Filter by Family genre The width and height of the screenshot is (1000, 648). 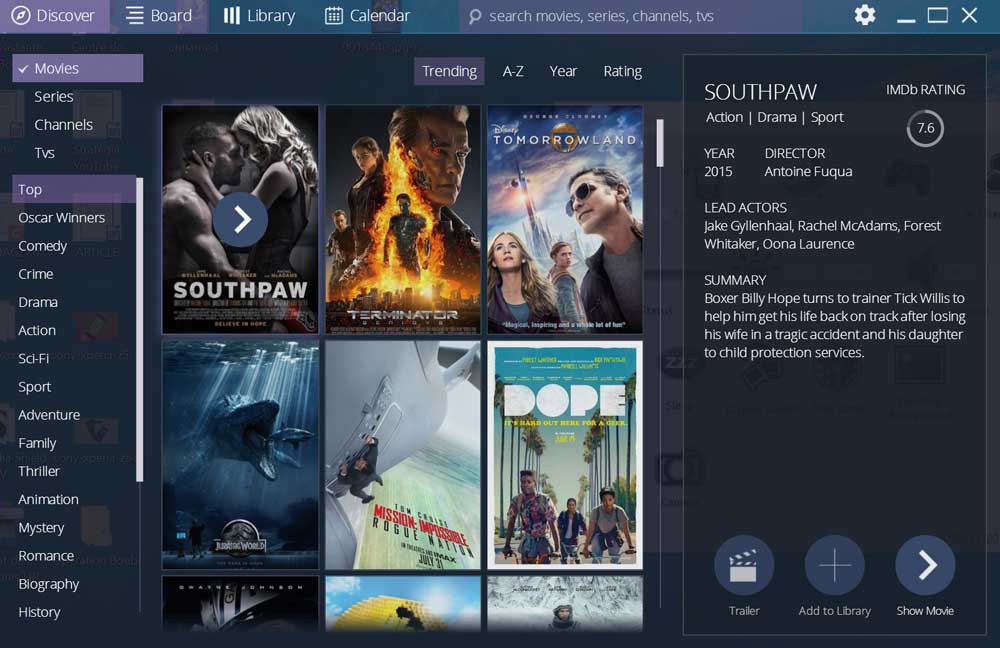[37, 443]
